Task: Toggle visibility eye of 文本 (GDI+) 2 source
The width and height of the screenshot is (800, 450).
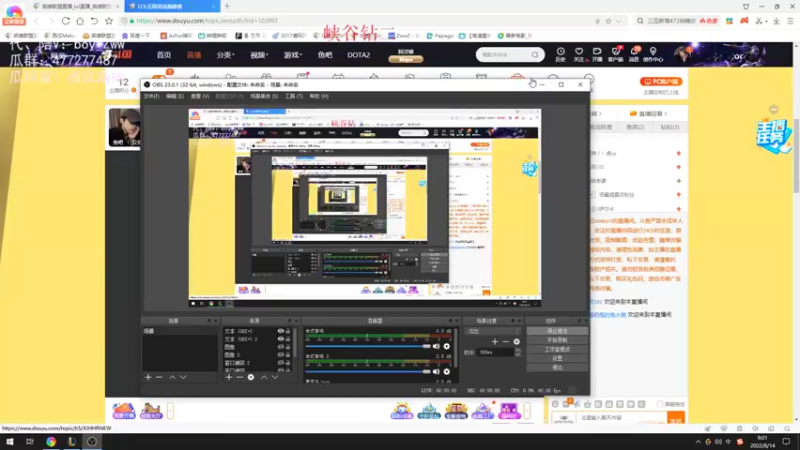Action: (x=280, y=339)
